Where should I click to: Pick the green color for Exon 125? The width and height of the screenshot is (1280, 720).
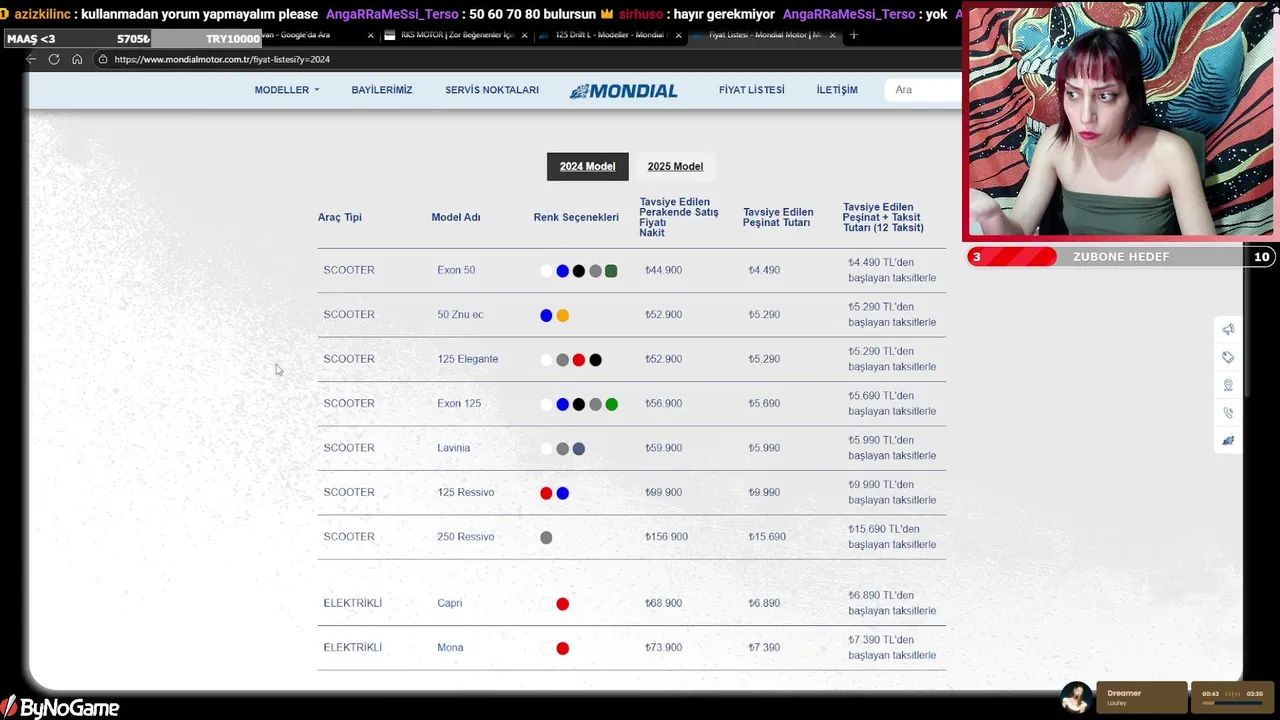611,404
